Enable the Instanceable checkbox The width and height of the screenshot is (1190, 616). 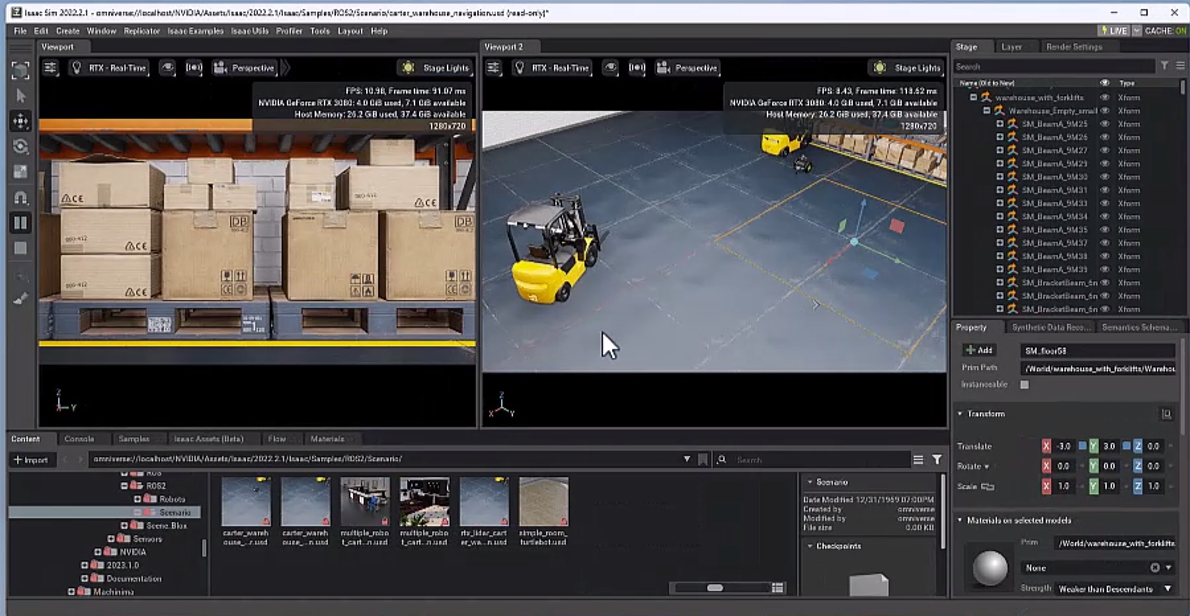tap(1024, 385)
